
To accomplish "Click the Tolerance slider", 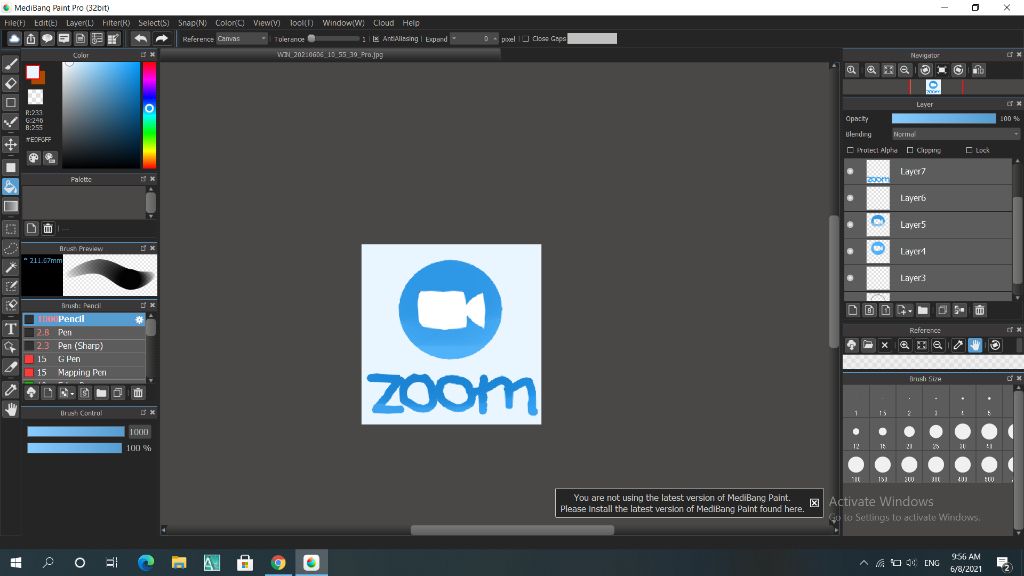I will [x=334, y=39].
